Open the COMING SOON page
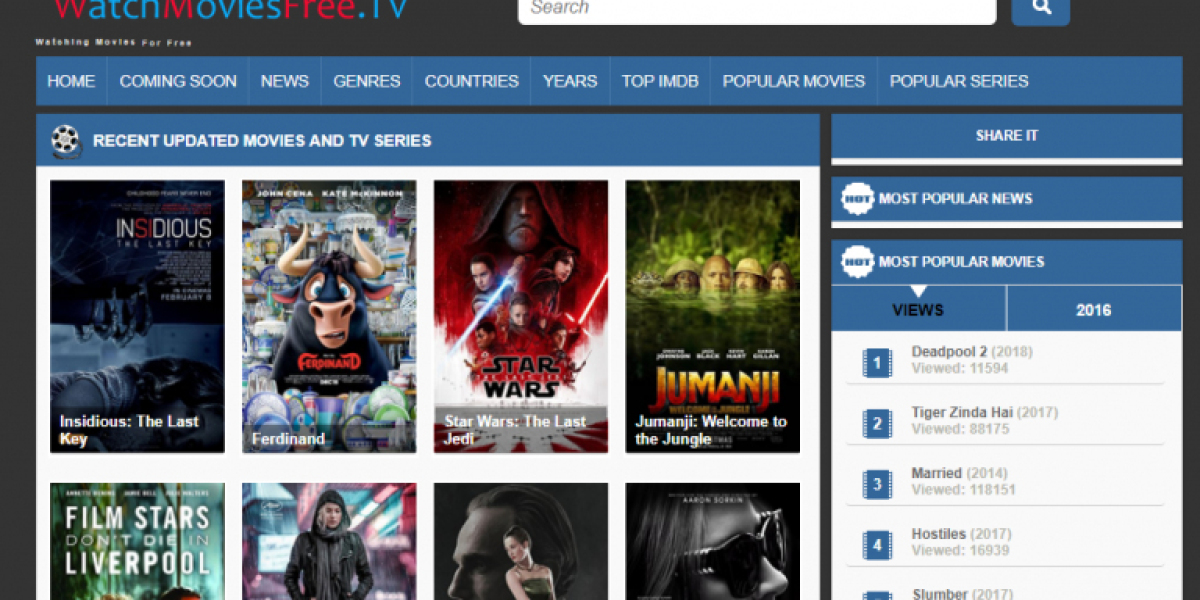This screenshot has height=600, width=1200. pyautogui.click(x=178, y=81)
